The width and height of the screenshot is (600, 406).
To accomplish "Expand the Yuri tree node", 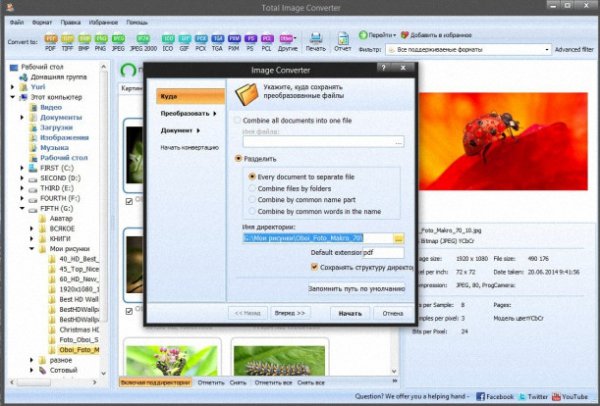I will (x=12, y=87).
